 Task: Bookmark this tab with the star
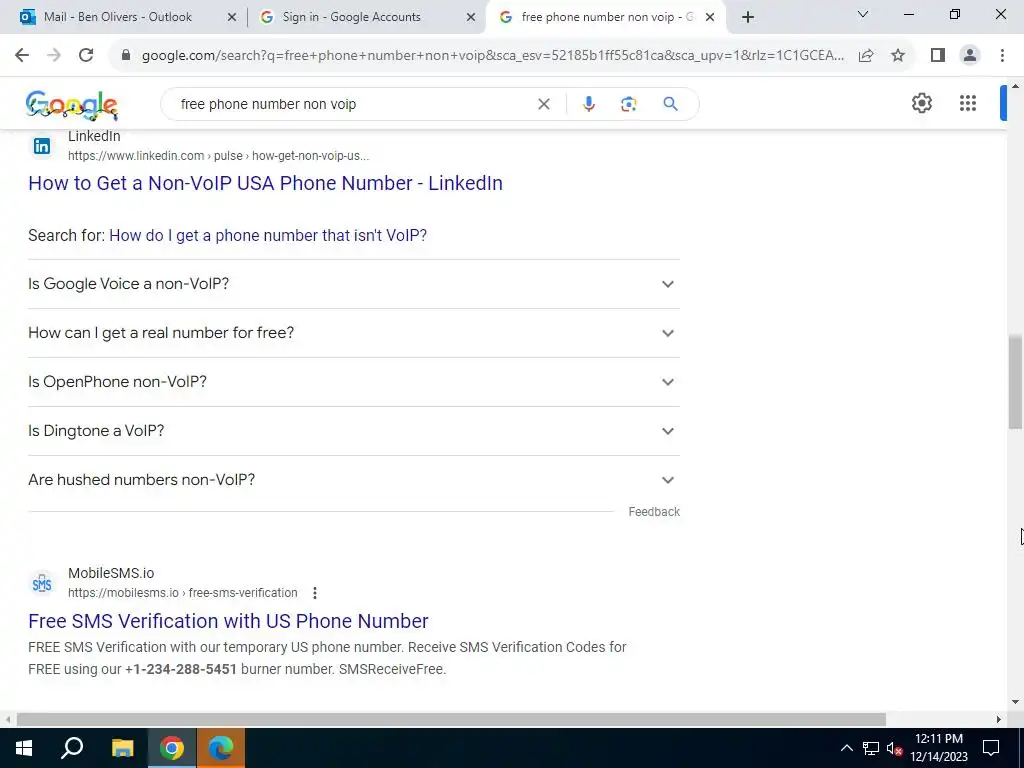(898, 56)
